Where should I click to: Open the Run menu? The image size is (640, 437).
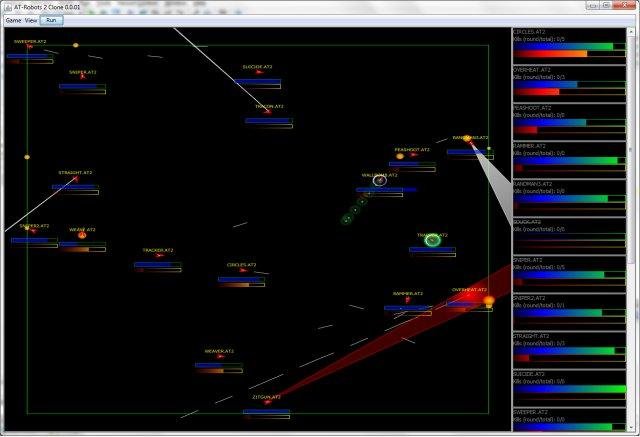tap(51, 20)
